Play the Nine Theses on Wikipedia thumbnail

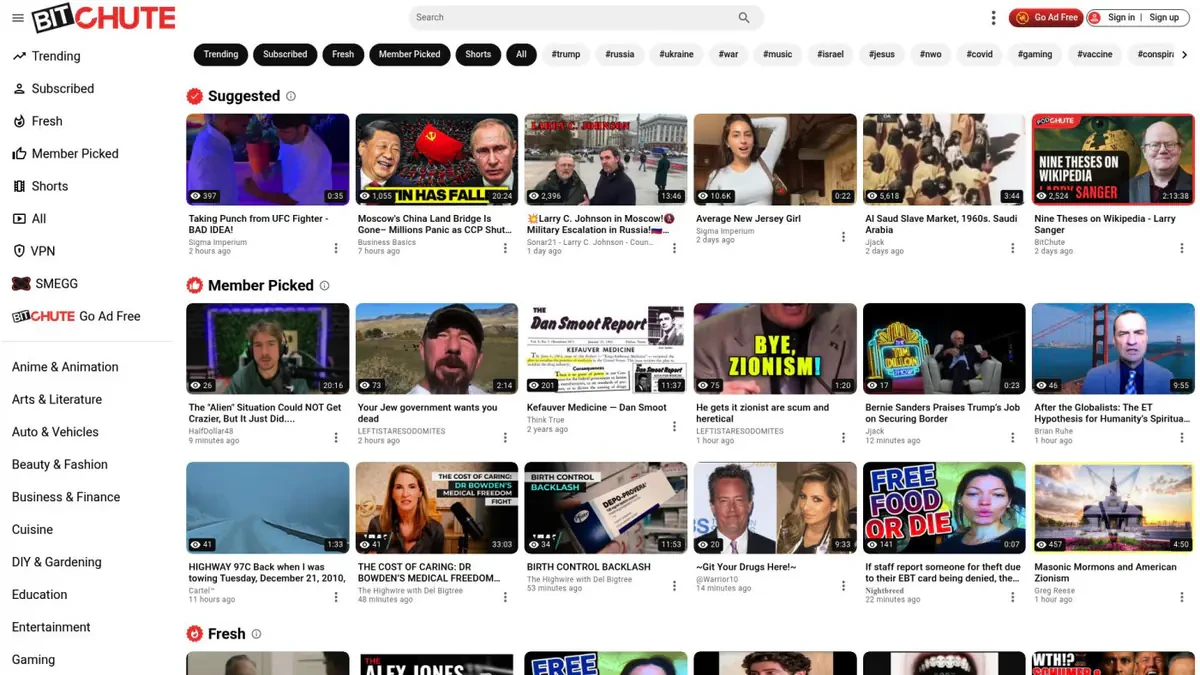pyautogui.click(x=1113, y=159)
